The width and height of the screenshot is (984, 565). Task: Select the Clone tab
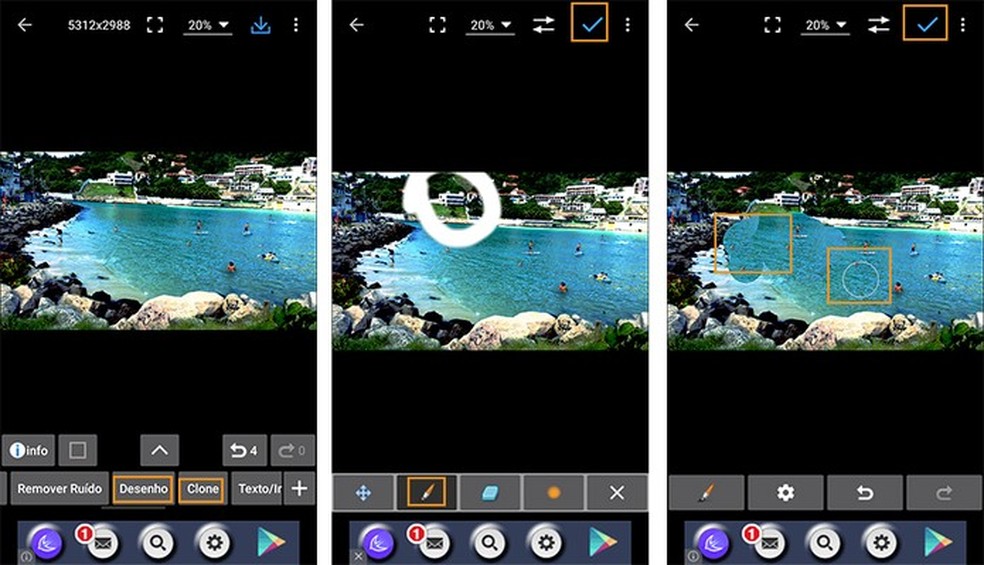[202, 489]
